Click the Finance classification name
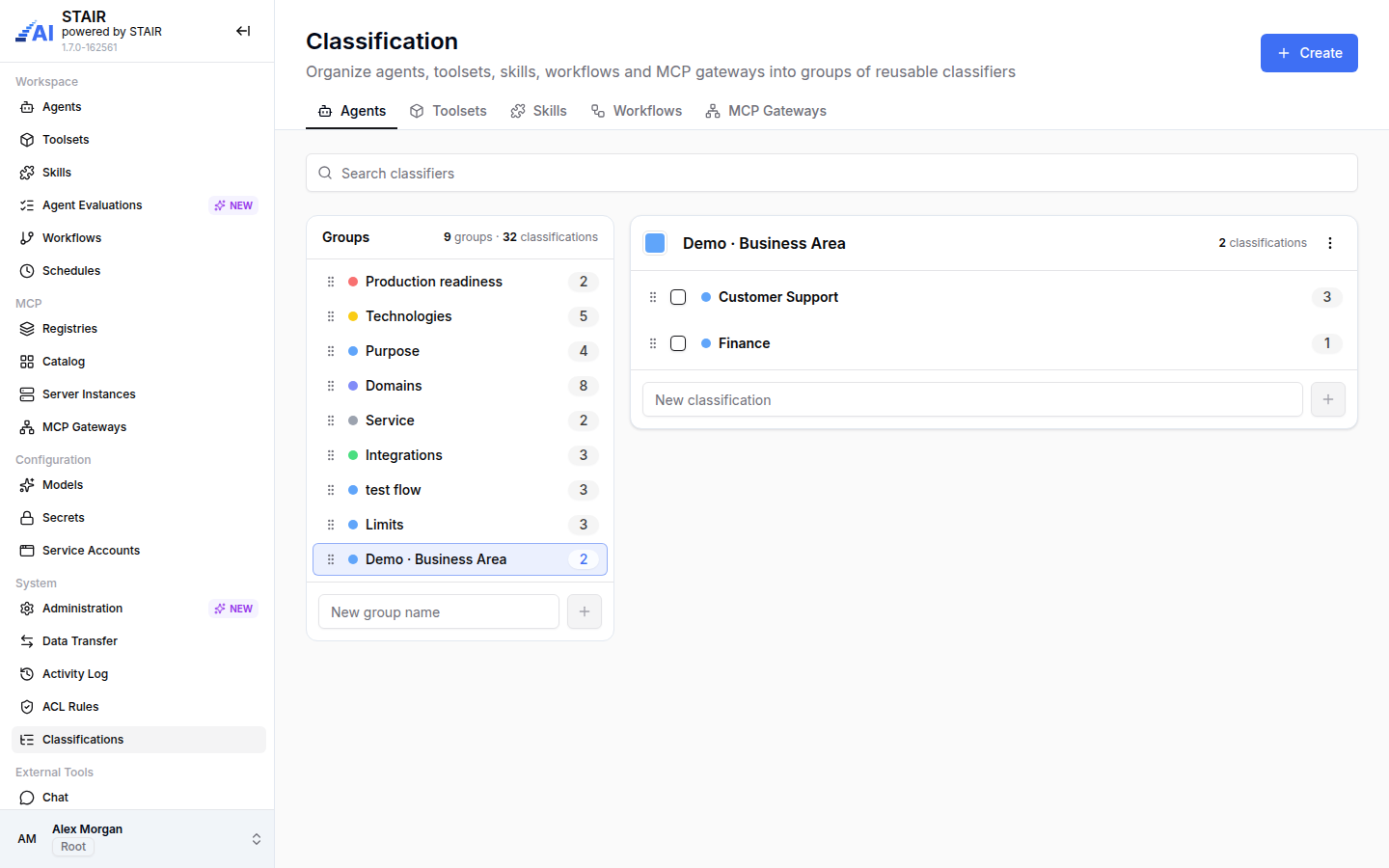1389x868 pixels. (x=744, y=343)
